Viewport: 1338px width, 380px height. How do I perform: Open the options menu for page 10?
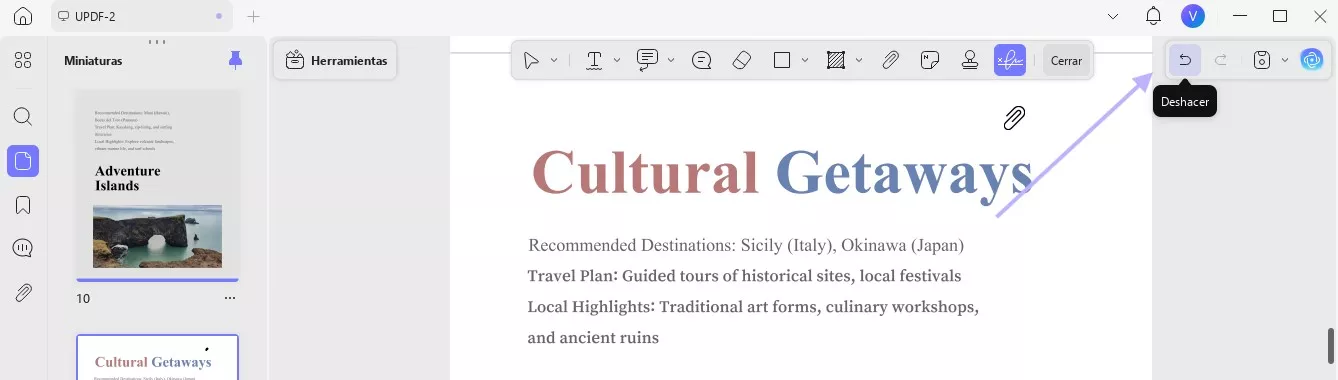point(230,298)
